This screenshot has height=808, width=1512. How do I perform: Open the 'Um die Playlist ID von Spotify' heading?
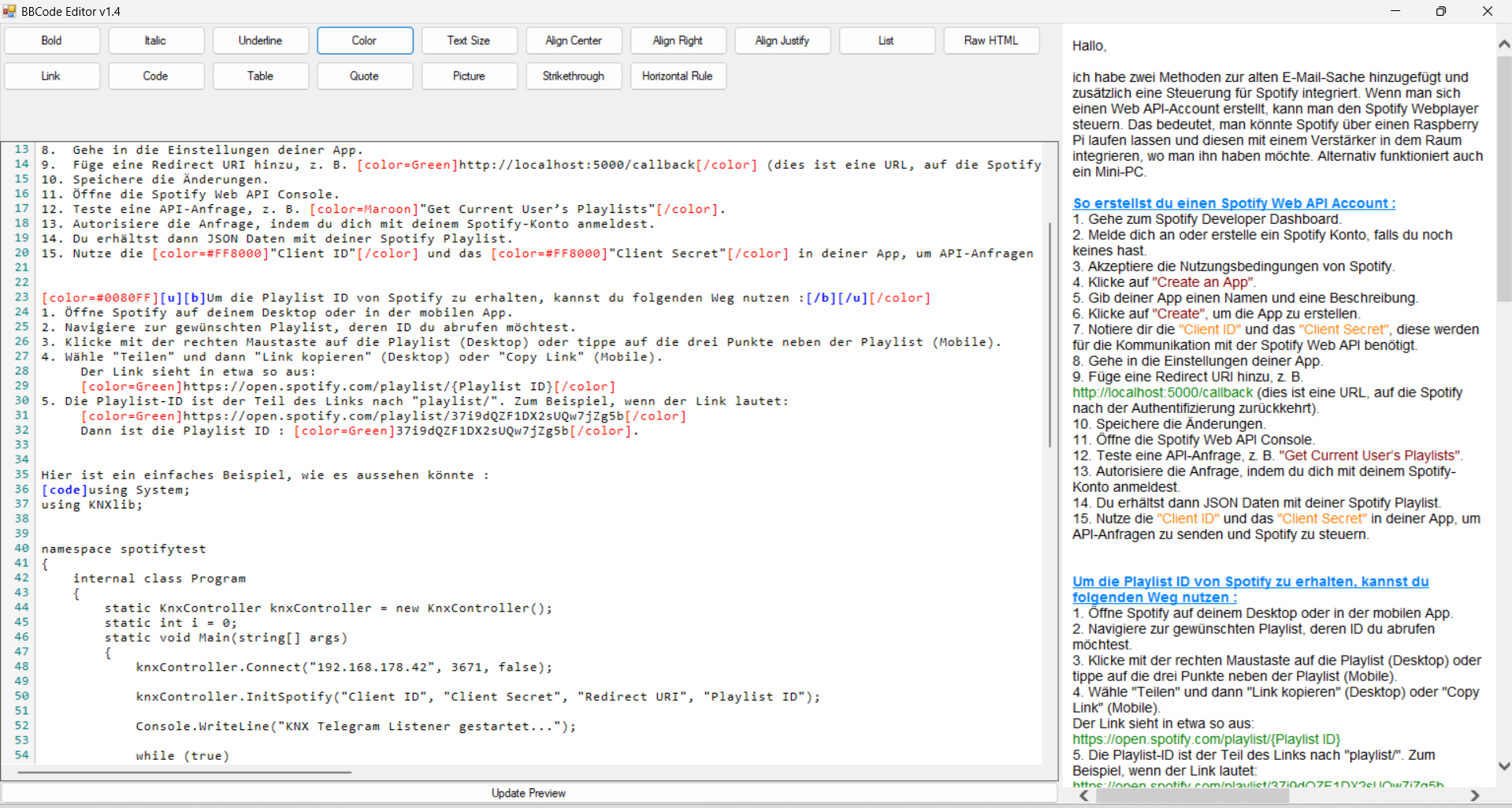click(x=1250, y=590)
